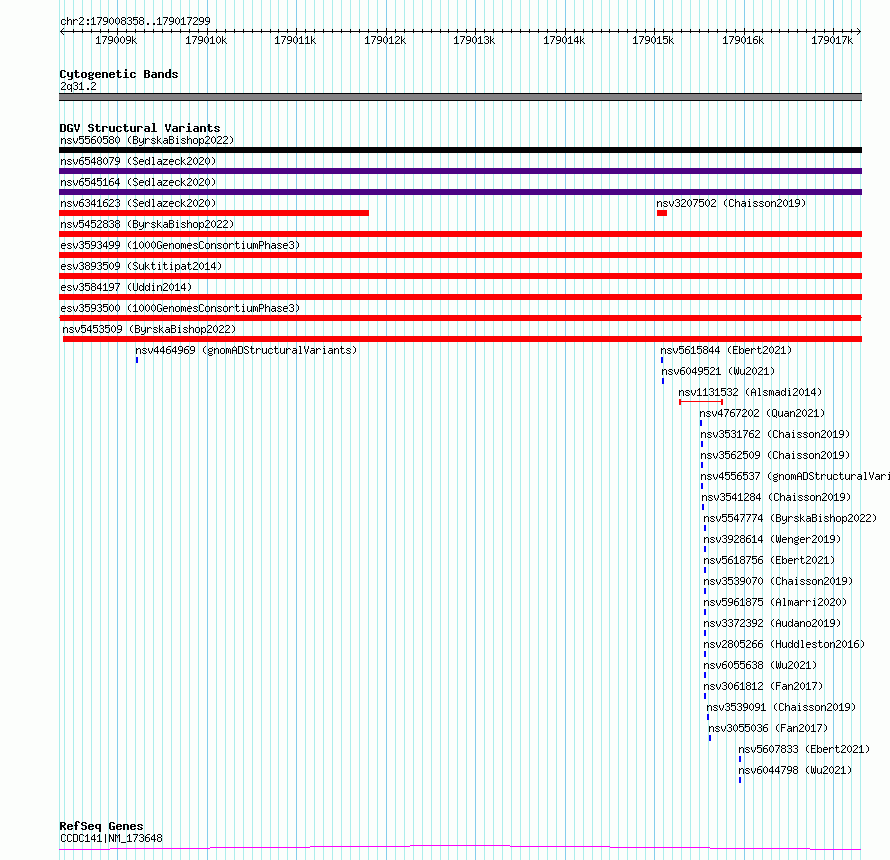This screenshot has height=860, width=890.
Task: Open nsv6545164 (Sedlazeck2020) variant
Action: [x=138, y=182]
